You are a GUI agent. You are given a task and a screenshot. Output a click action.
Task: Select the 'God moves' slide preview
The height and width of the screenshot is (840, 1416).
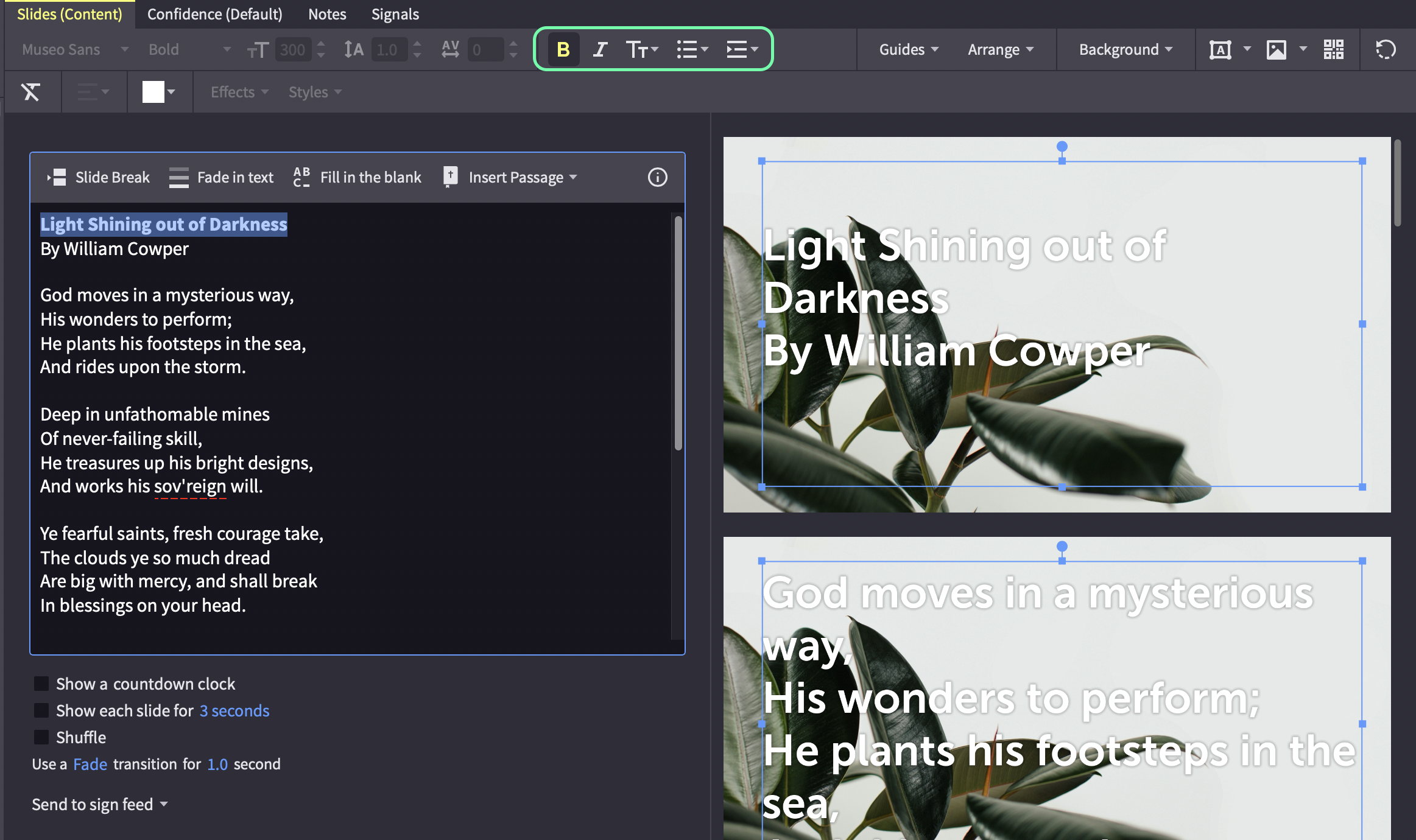tap(1057, 688)
